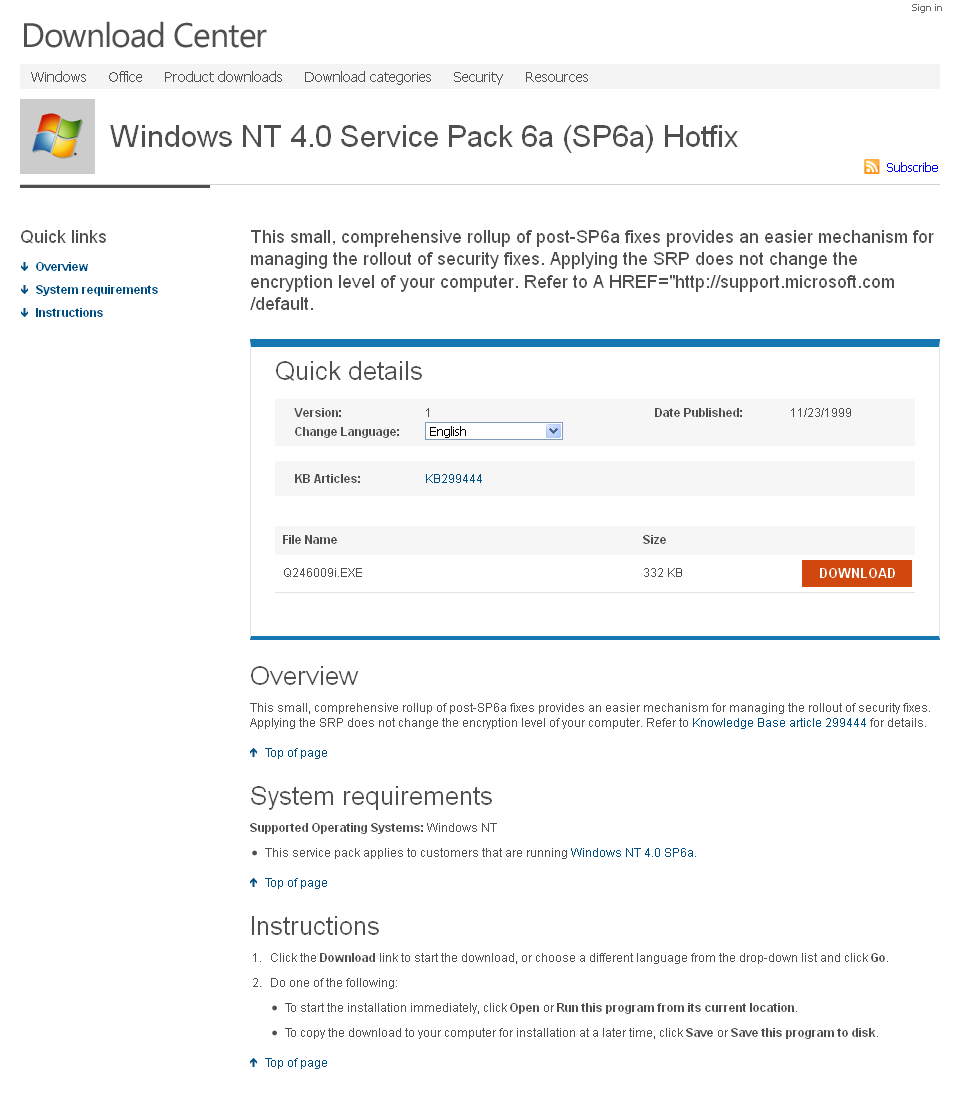Open the KB299444 article link
Screen dimensions: 960x1098
tap(453, 479)
